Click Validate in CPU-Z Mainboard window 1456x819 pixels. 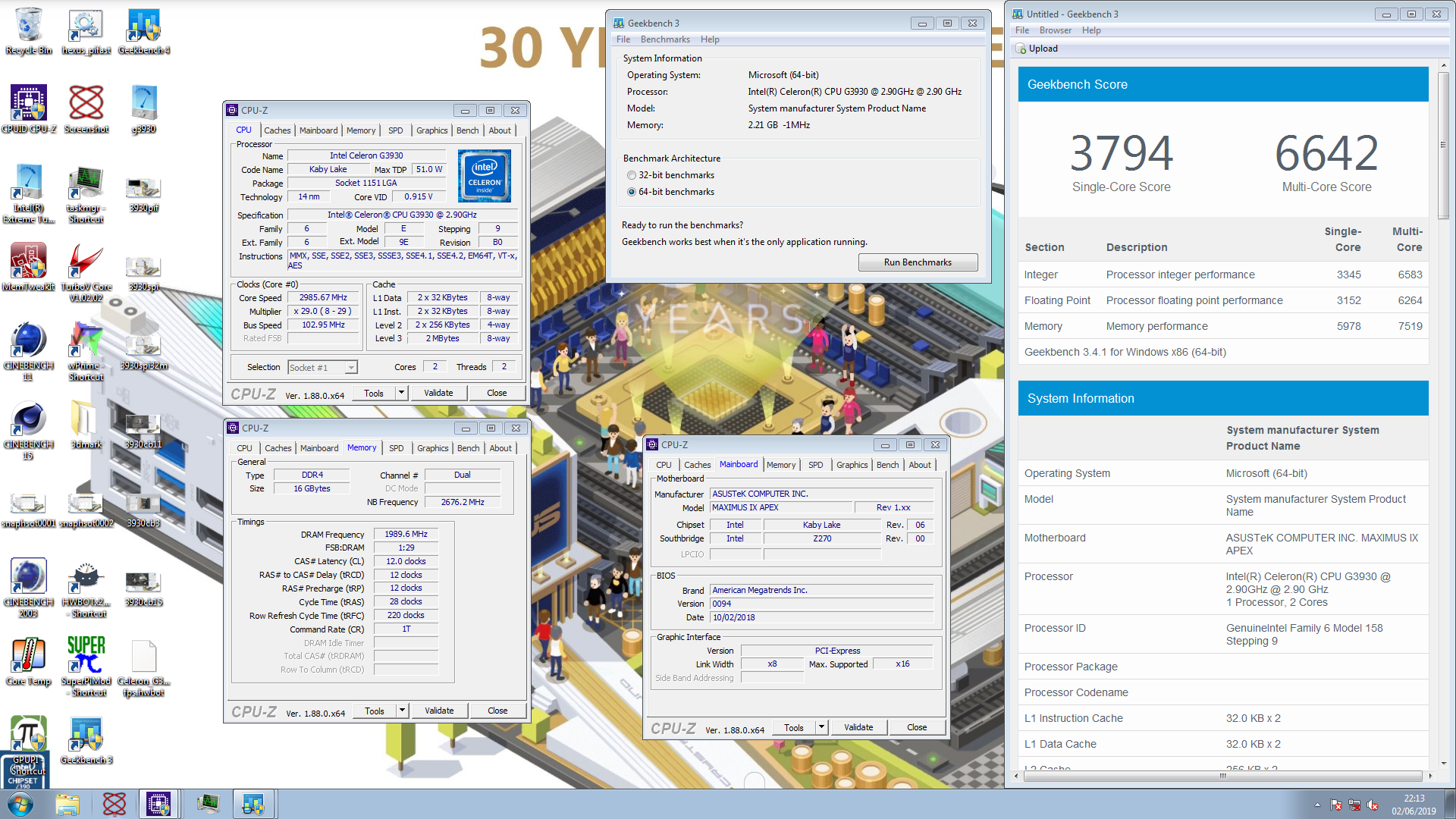[858, 727]
